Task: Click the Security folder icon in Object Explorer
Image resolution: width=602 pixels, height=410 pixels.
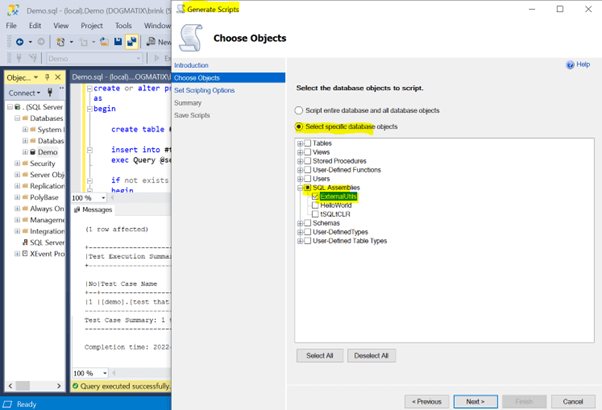Action: coord(25,163)
